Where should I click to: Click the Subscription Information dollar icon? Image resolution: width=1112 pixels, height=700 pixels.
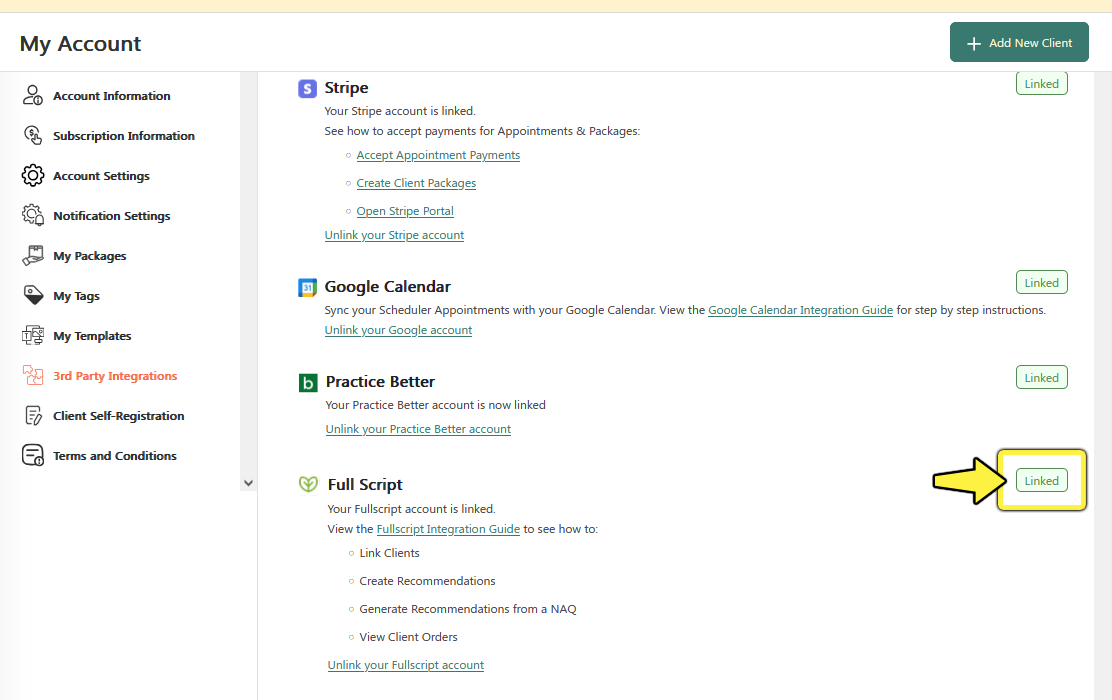click(x=33, y=135)
